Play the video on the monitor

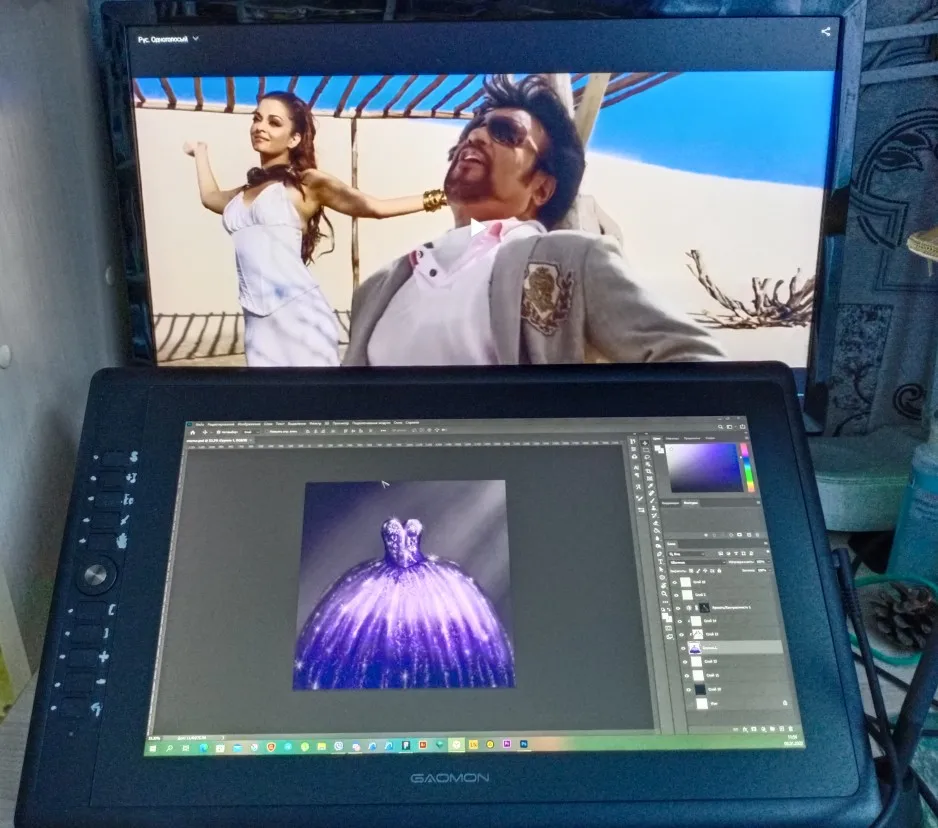(477, 228)
